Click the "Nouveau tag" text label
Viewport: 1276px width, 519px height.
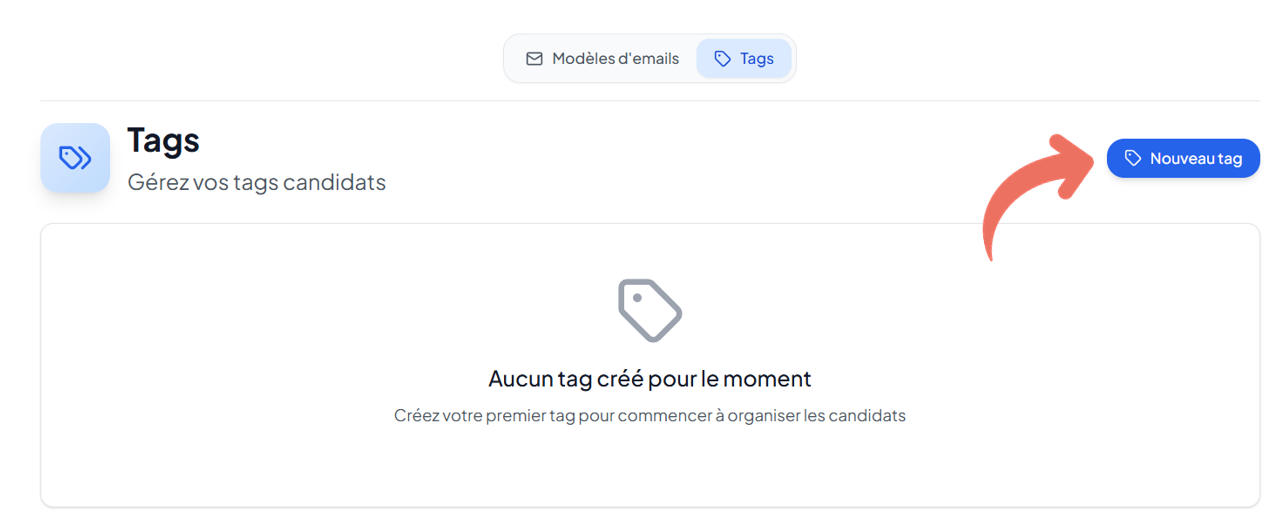(x=1196, y=158)
